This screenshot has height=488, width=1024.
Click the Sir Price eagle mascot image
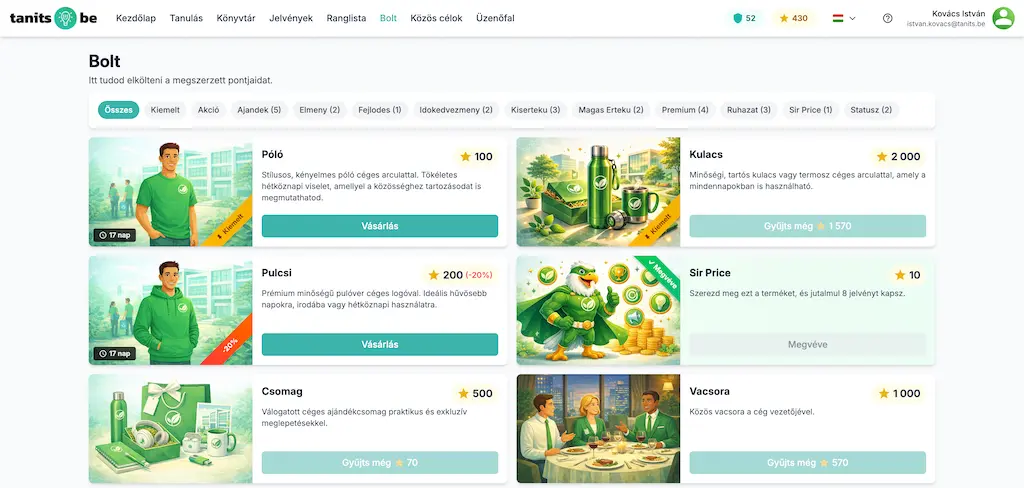pyautogui.click(x=598, y=310)
